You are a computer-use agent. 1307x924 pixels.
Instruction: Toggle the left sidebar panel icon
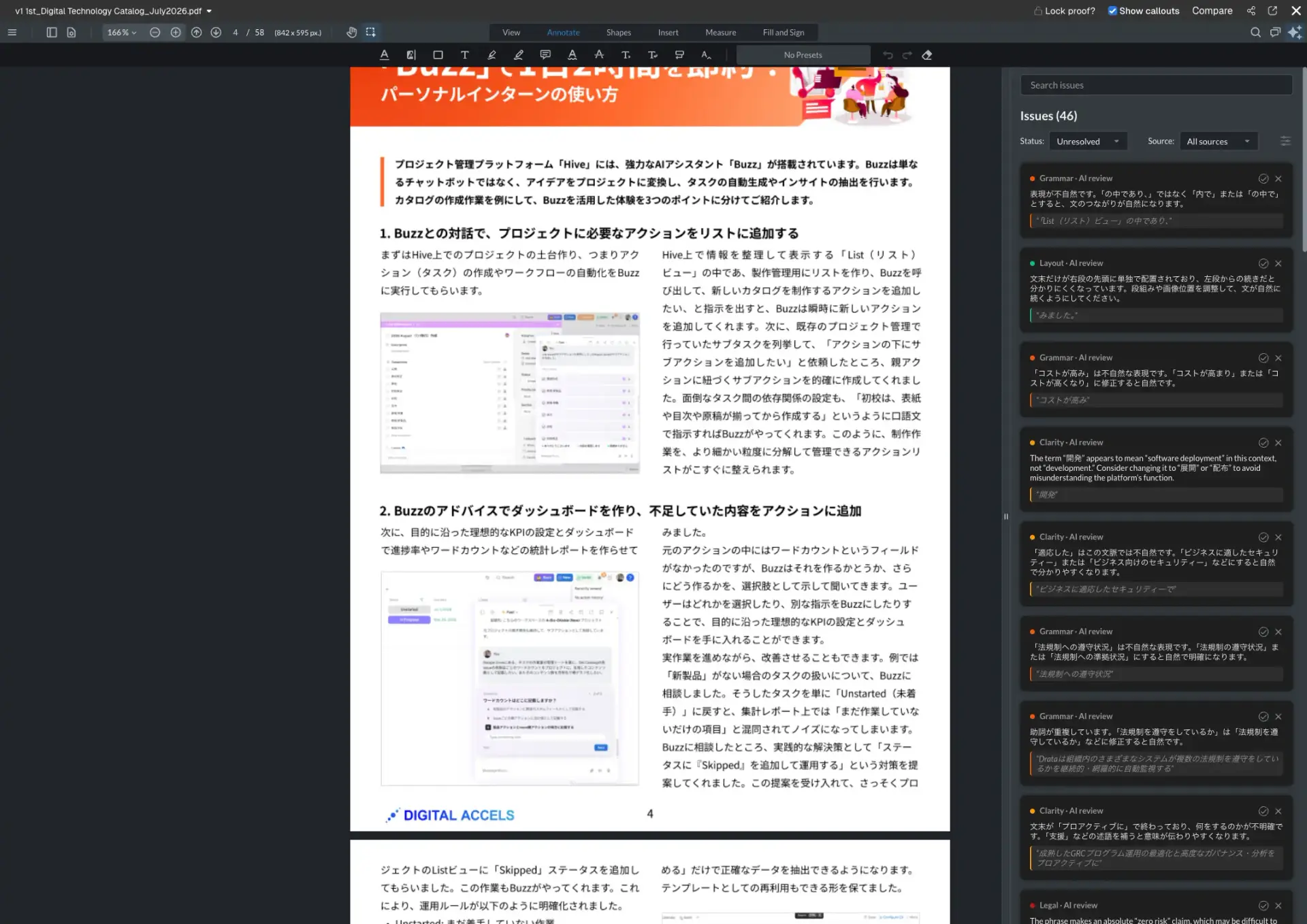(52, 32)
